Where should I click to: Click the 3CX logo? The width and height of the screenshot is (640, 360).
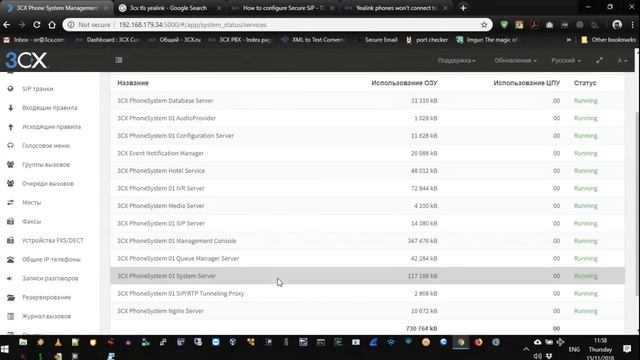(x=26, y=60)
